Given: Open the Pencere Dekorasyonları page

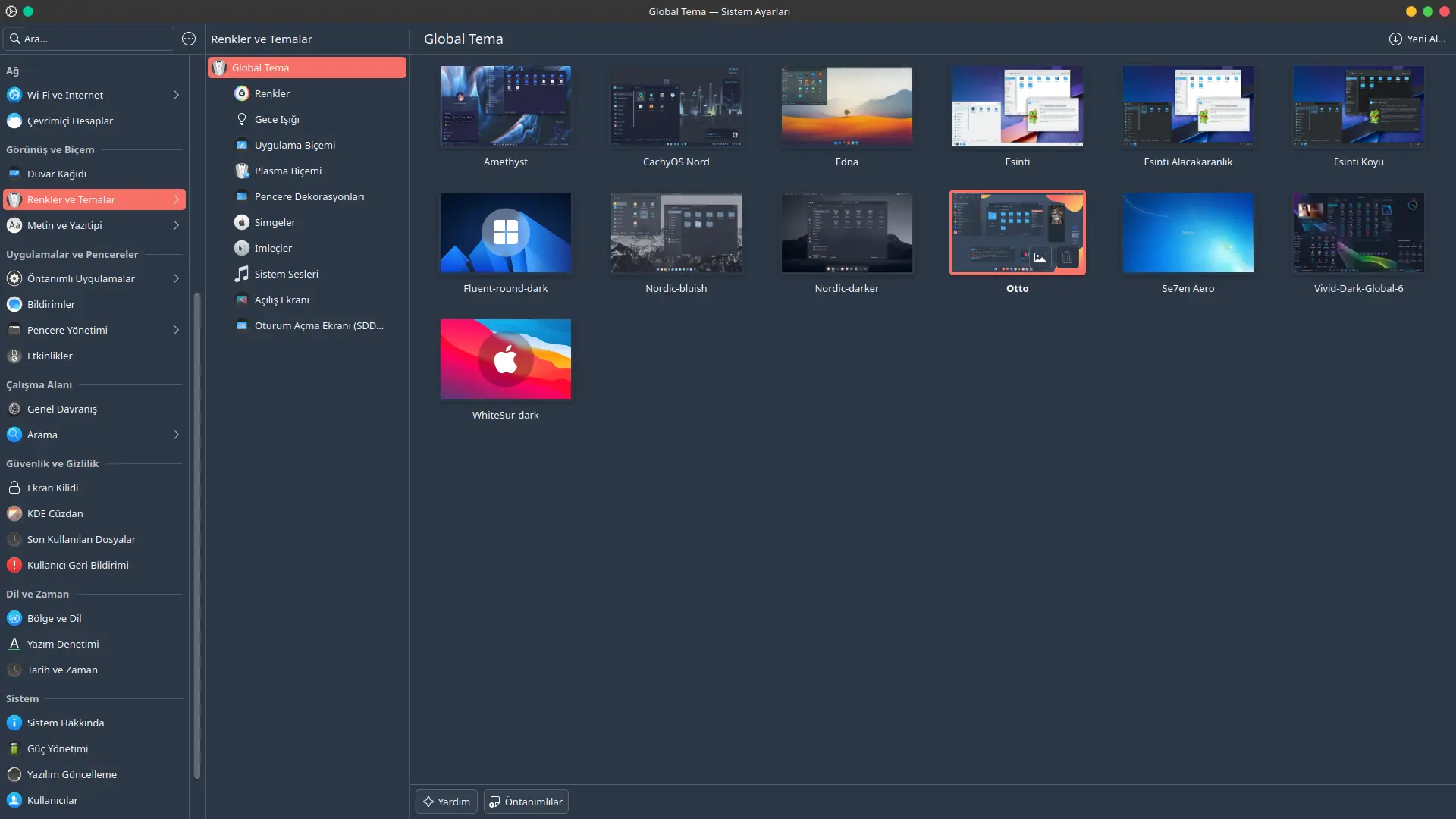Looking at the screenshot, I should tap(307, 196).
